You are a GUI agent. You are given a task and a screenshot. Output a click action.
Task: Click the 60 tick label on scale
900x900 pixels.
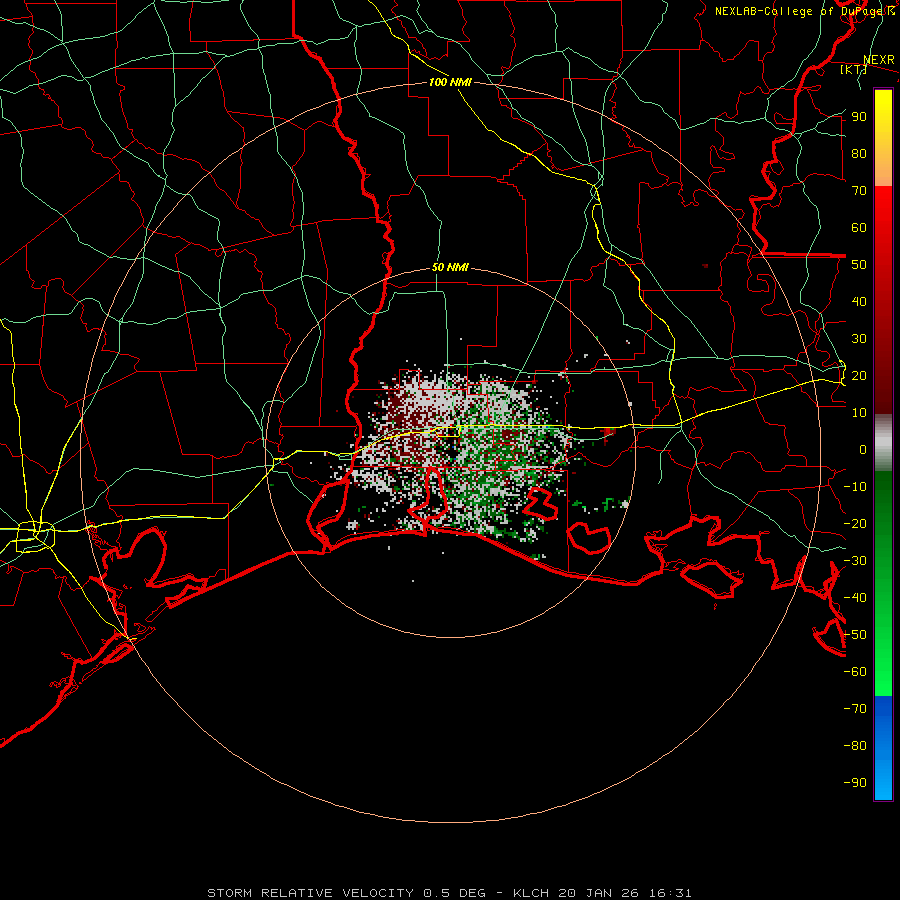[859, 227]
